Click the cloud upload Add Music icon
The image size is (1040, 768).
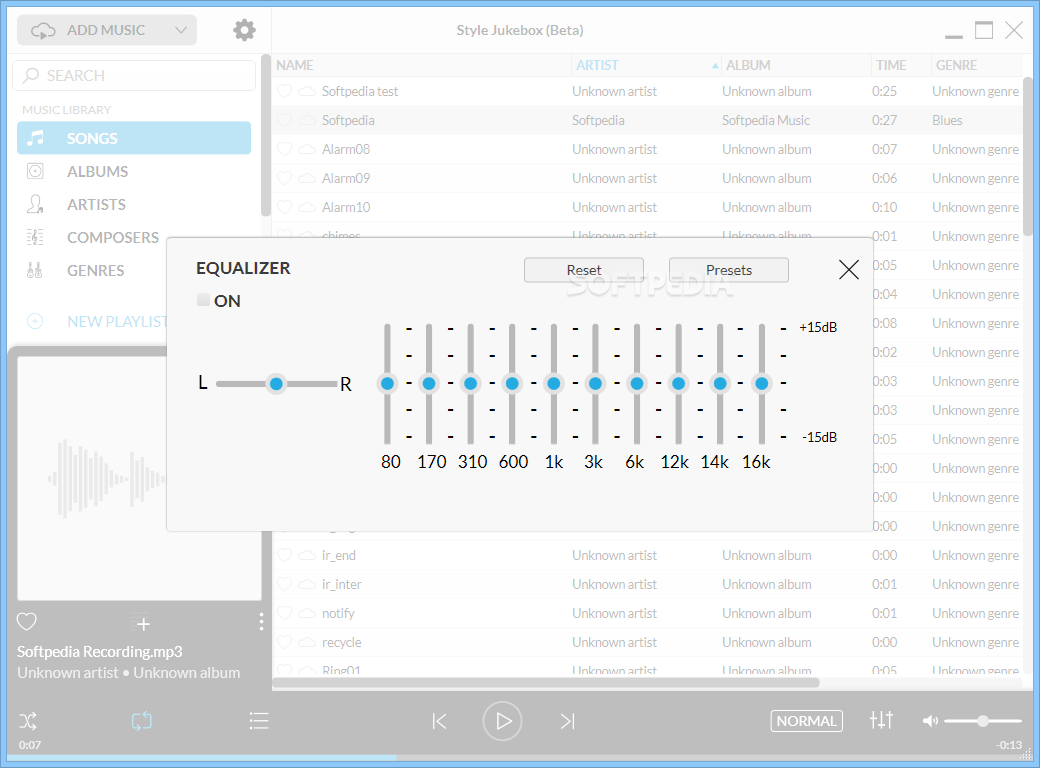[43, 31]
